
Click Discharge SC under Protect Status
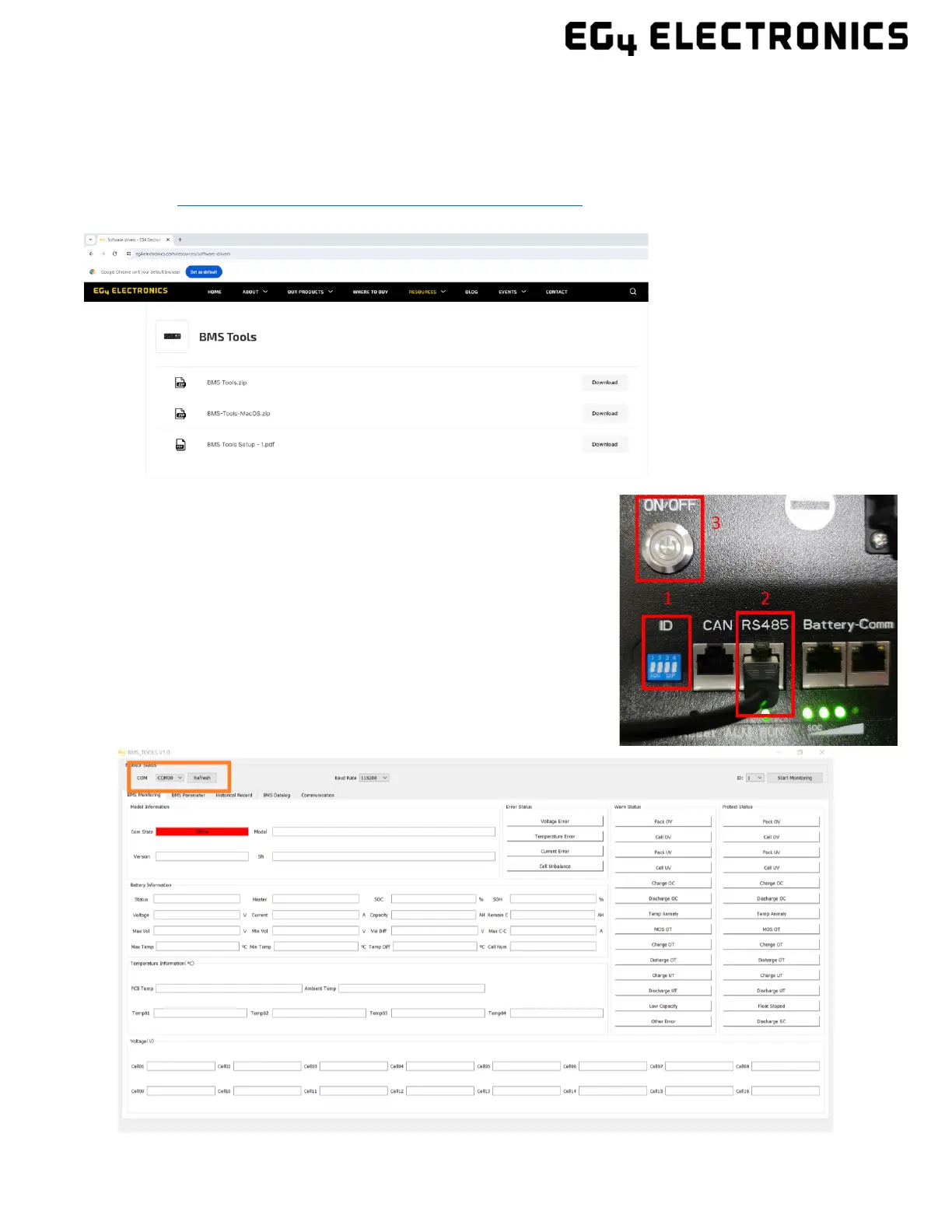click(772, 1021)
